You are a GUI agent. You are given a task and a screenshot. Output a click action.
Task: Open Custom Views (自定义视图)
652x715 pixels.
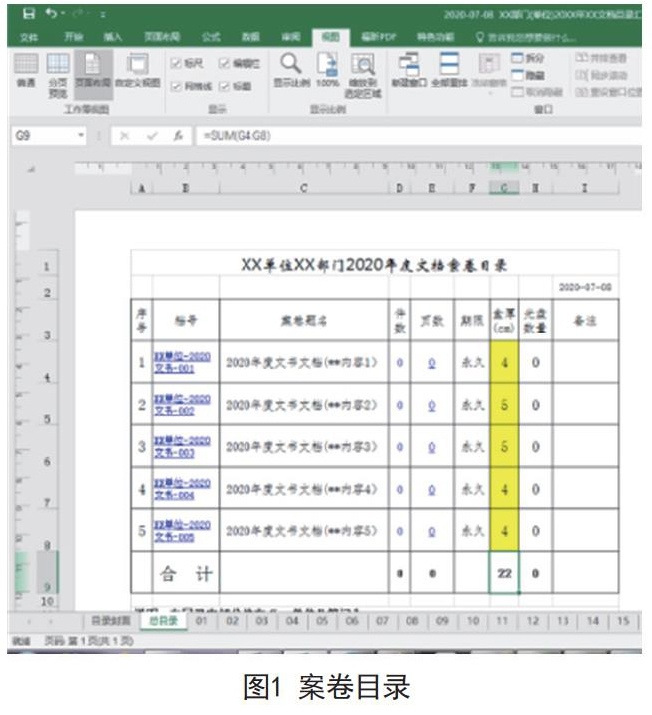tap(137, 71)
